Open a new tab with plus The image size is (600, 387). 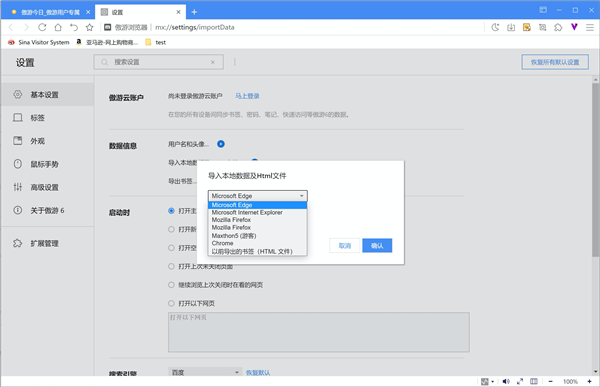(x=194, y=12)
